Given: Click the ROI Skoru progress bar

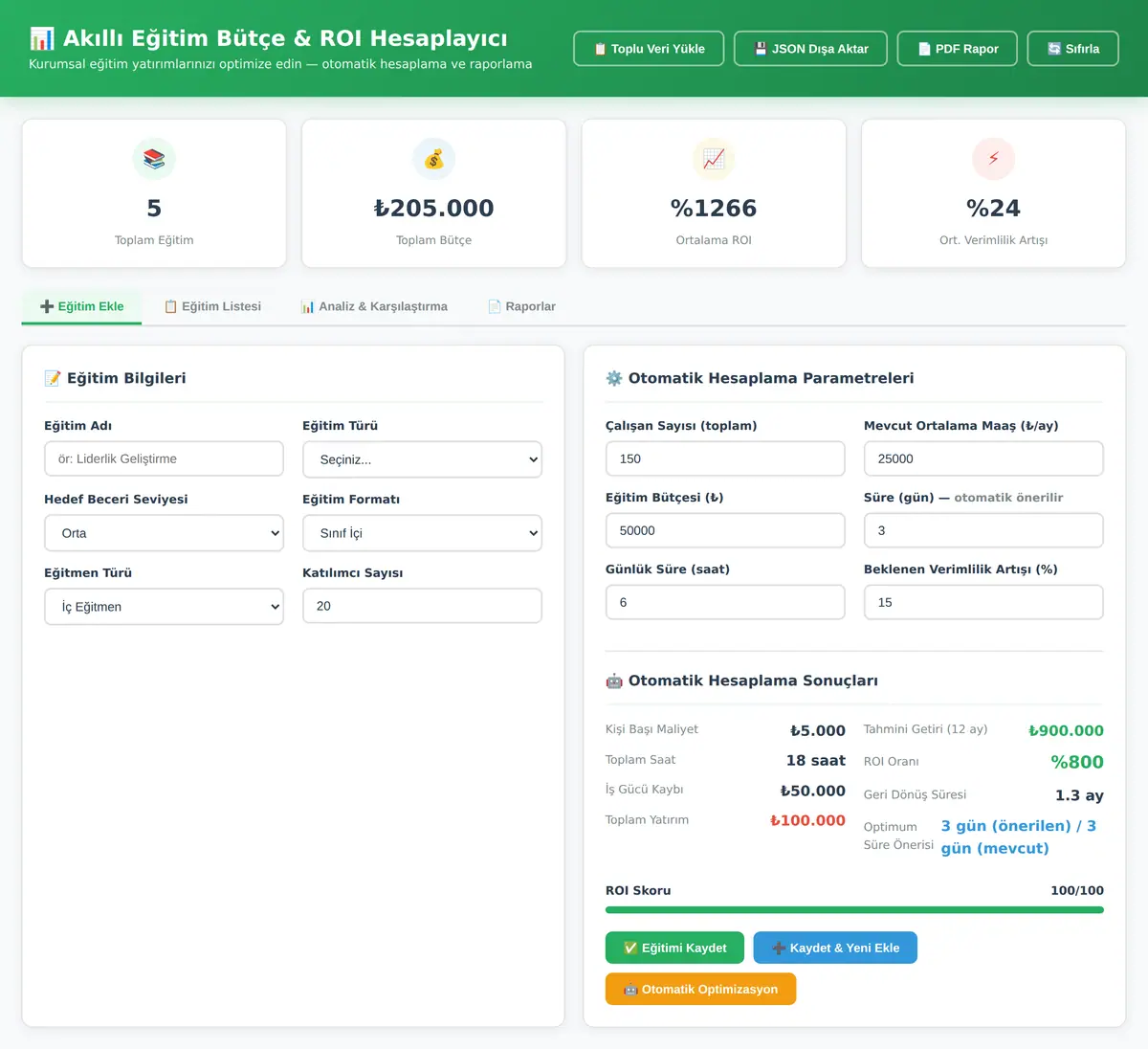Looking at the screenshot, I should [854, 910].
